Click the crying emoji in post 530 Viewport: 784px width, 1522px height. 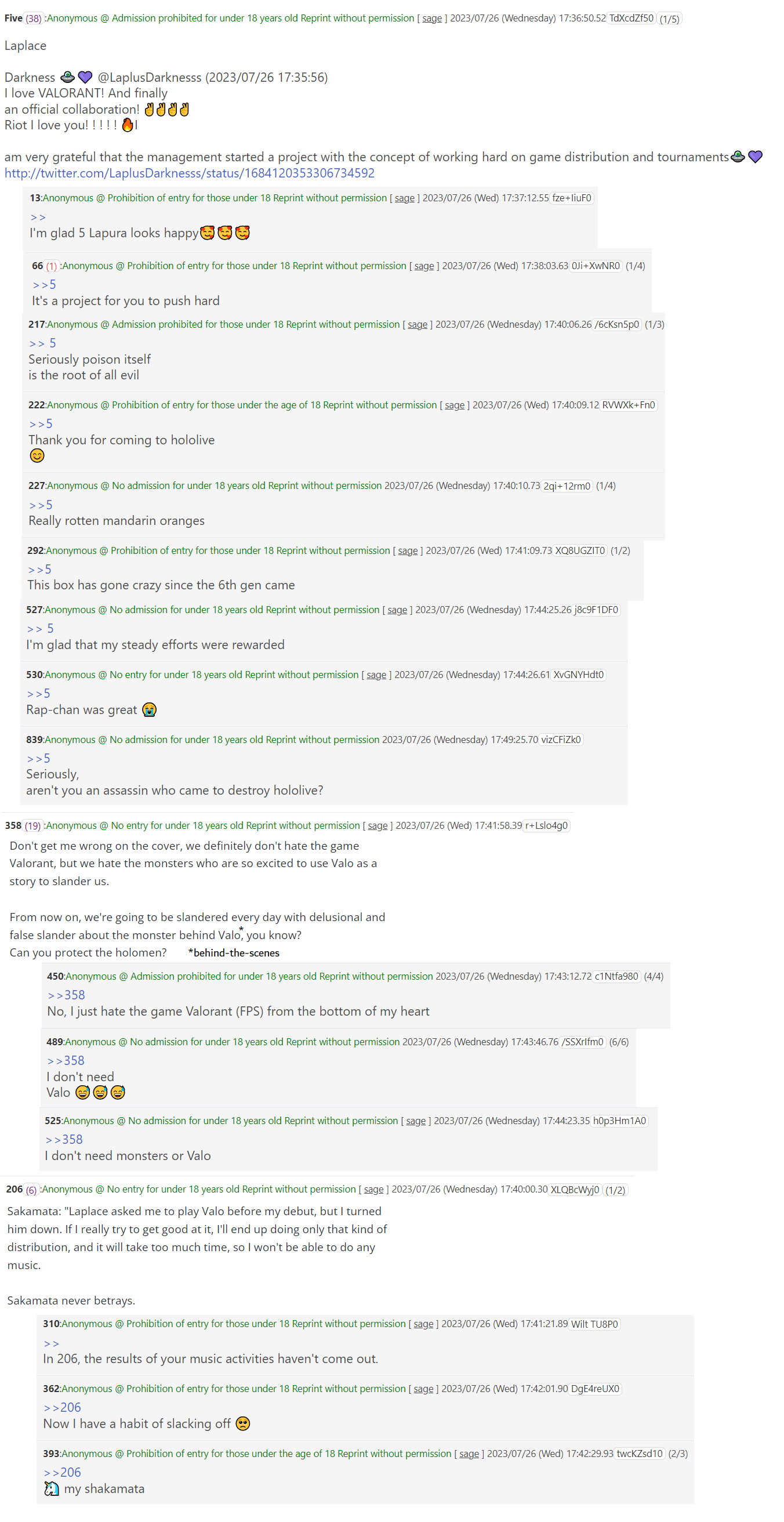click(150, 710)
